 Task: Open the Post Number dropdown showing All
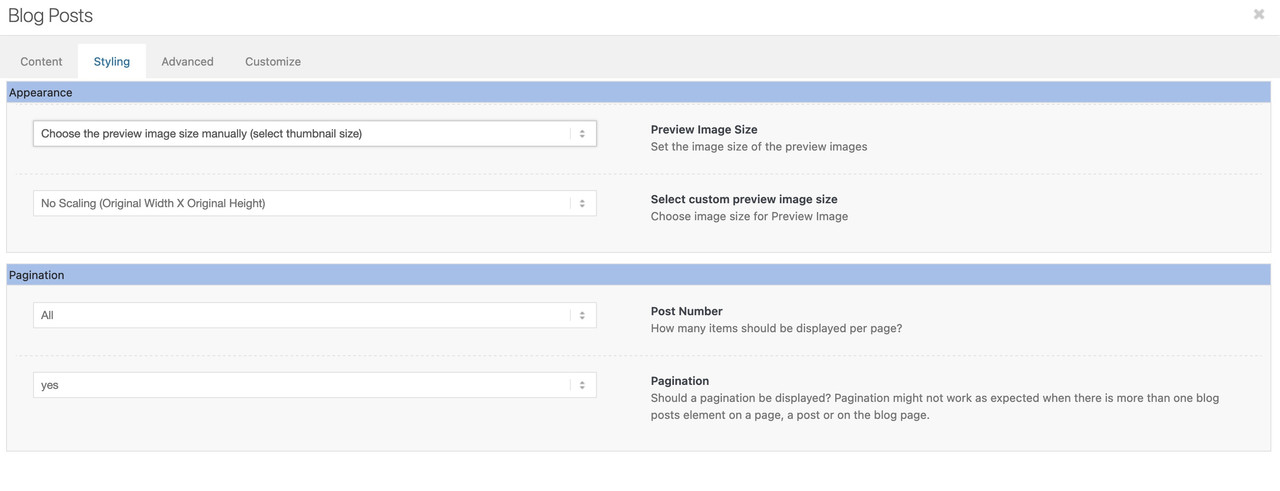click(x=315, y=315)
